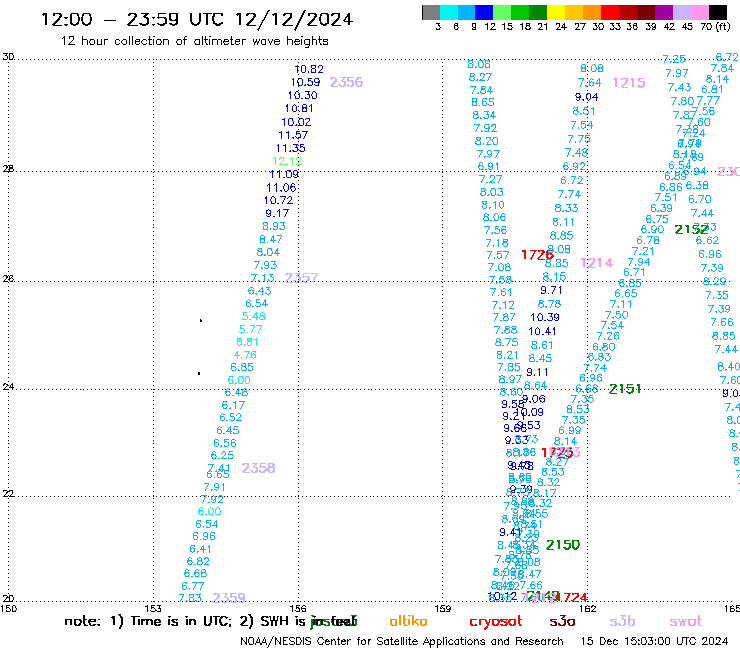
Task: Click the wave height value '8.93'
Action: point(274,226)
